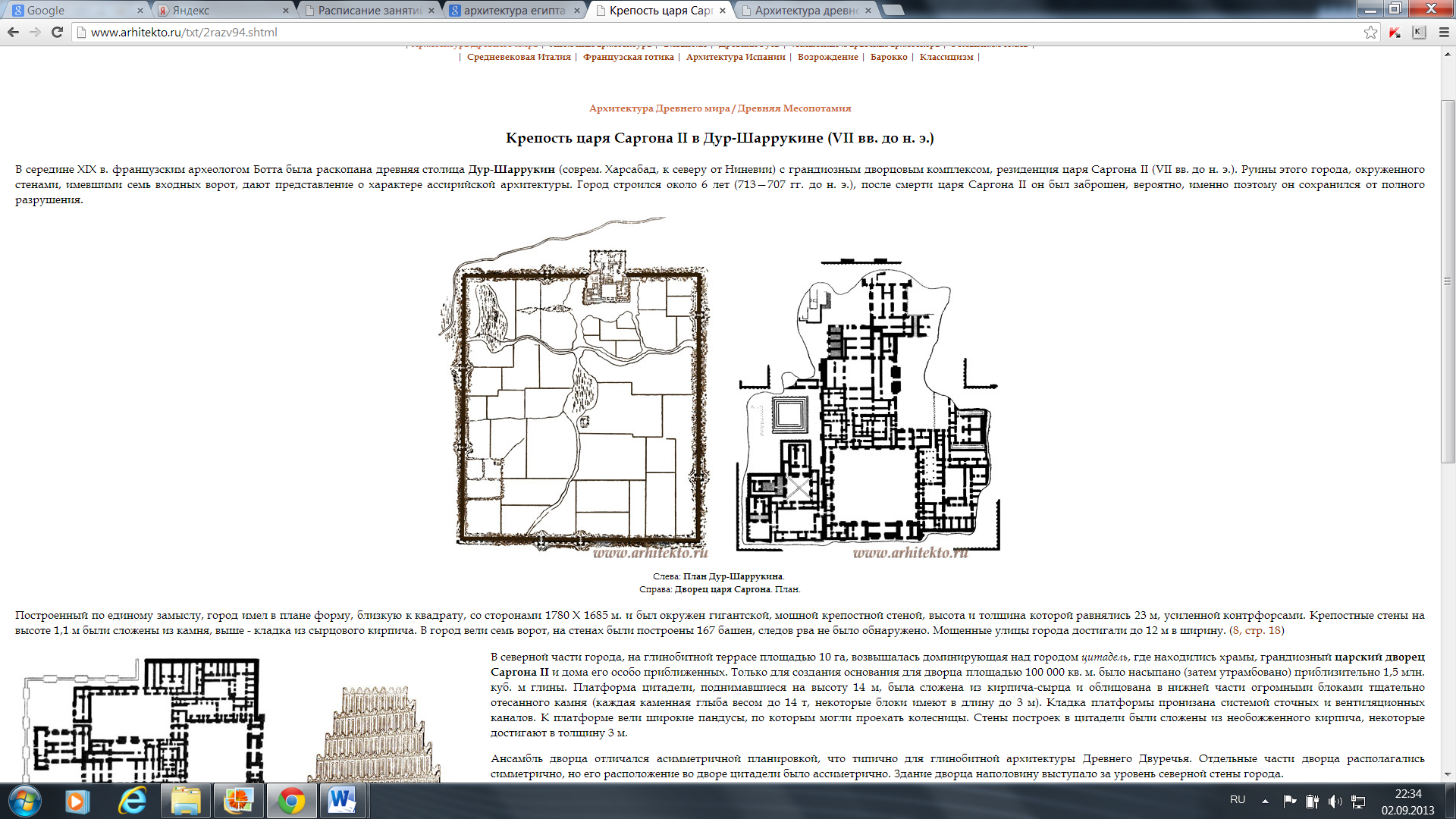
Task: Show hidden tray icons arrow
Action: click(1265, 801)
